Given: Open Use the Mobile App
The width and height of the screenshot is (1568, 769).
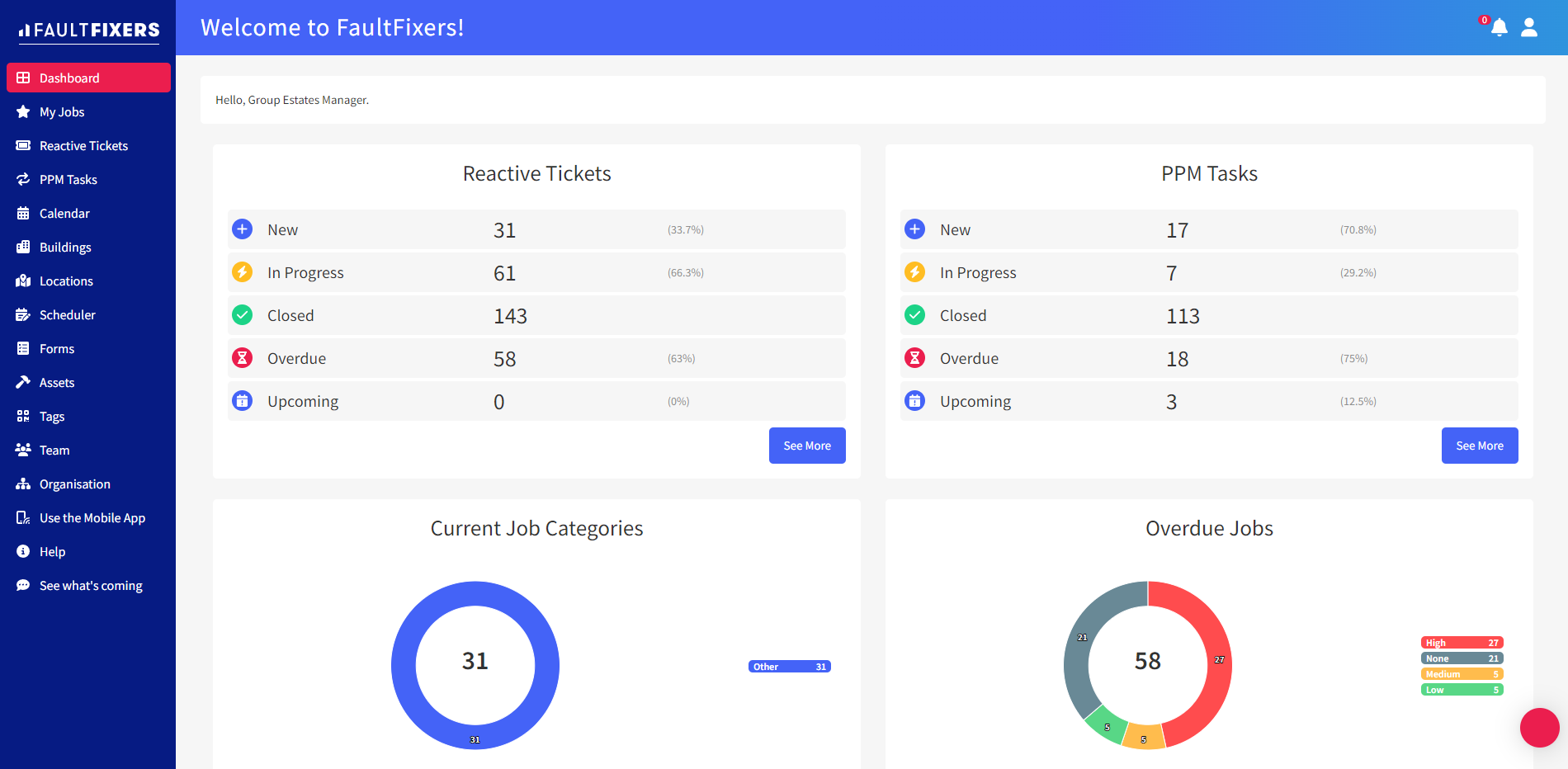Looking at the screenshot, I should click(92, 517).
